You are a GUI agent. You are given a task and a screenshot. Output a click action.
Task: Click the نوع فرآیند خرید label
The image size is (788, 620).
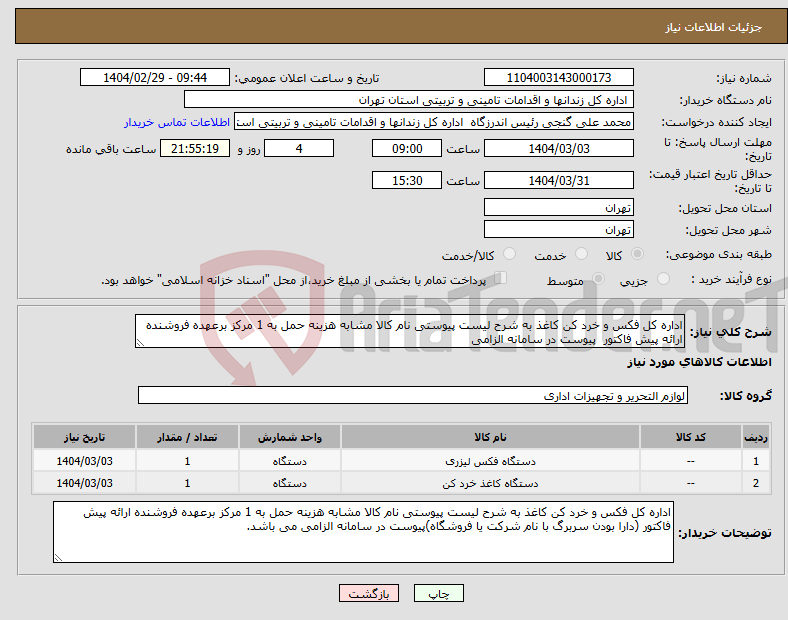coord(731,279)
